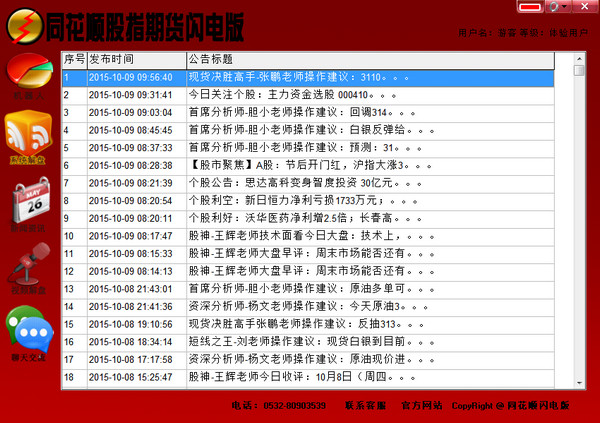Select row 股神-王辉老师今日收评：10月8日
This screenshot has height=423, width=600.
tap(308, 377)
